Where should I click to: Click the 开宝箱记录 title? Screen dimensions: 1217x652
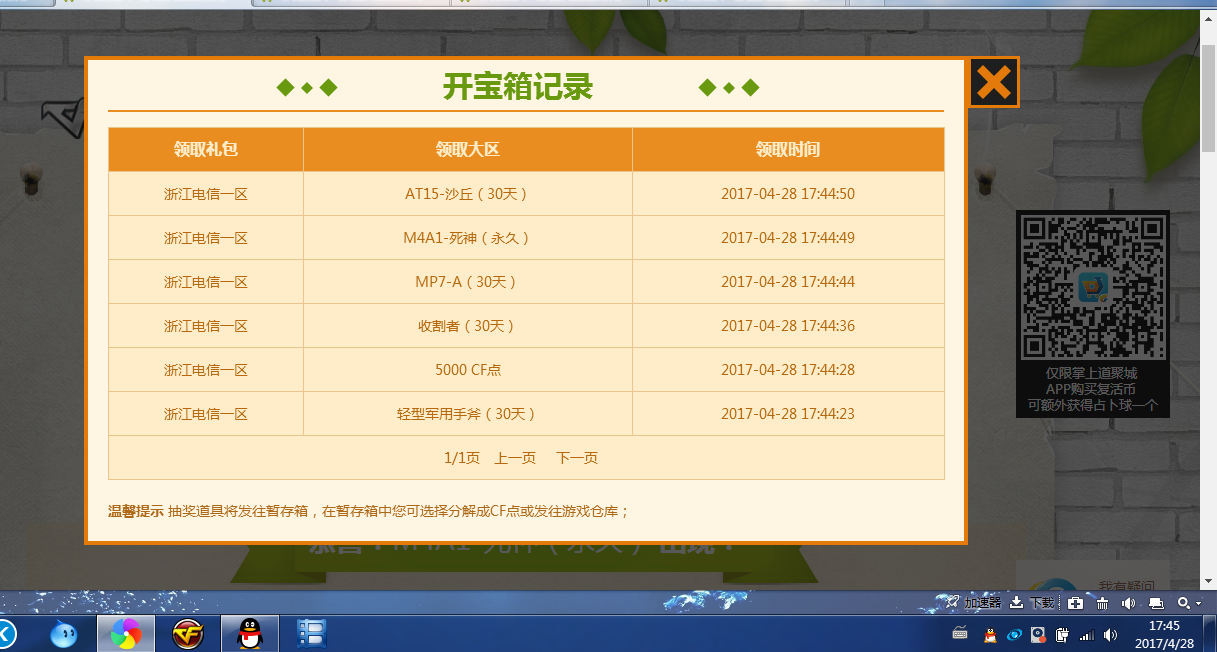[518, 87]
